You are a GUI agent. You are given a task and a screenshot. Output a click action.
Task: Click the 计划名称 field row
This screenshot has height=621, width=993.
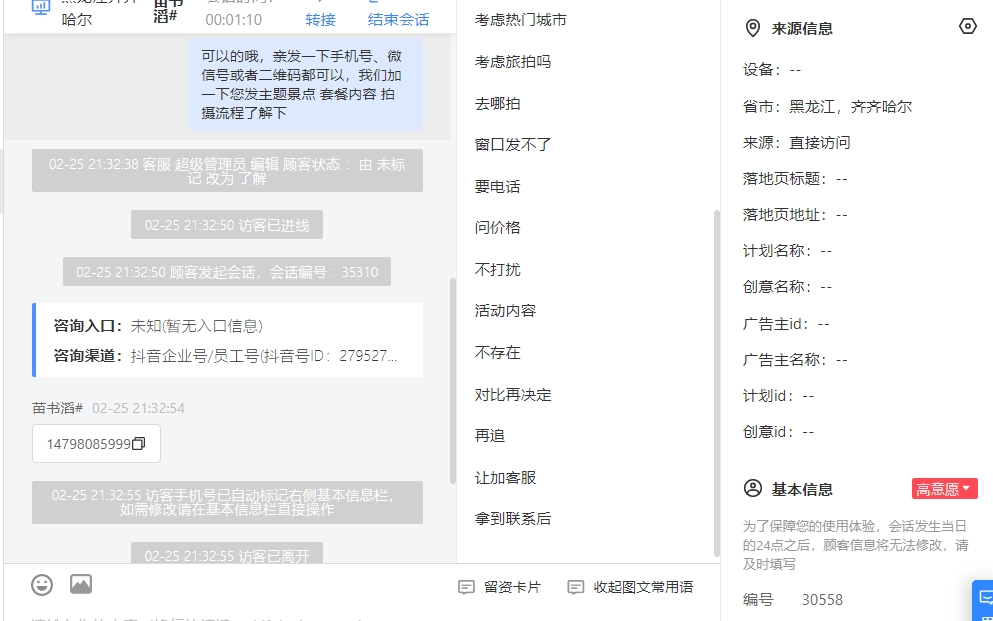click(787, 251)
